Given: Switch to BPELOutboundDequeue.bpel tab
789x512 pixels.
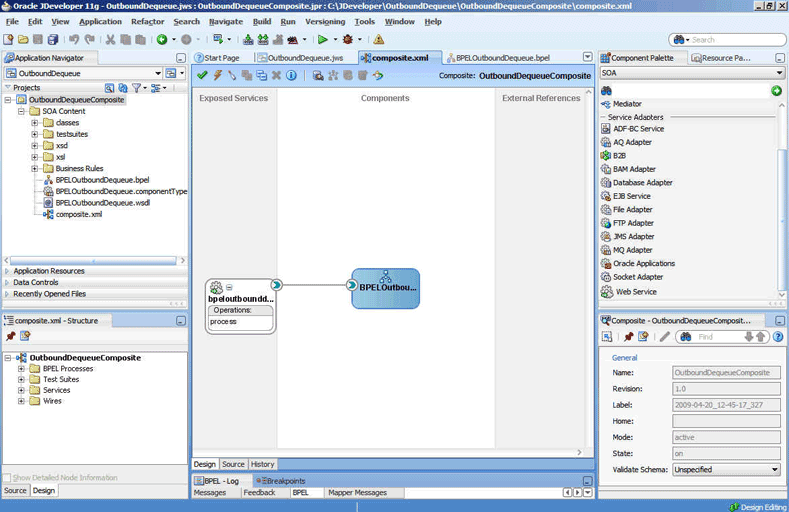Looking at the screenshot, I should click(498, 58).
